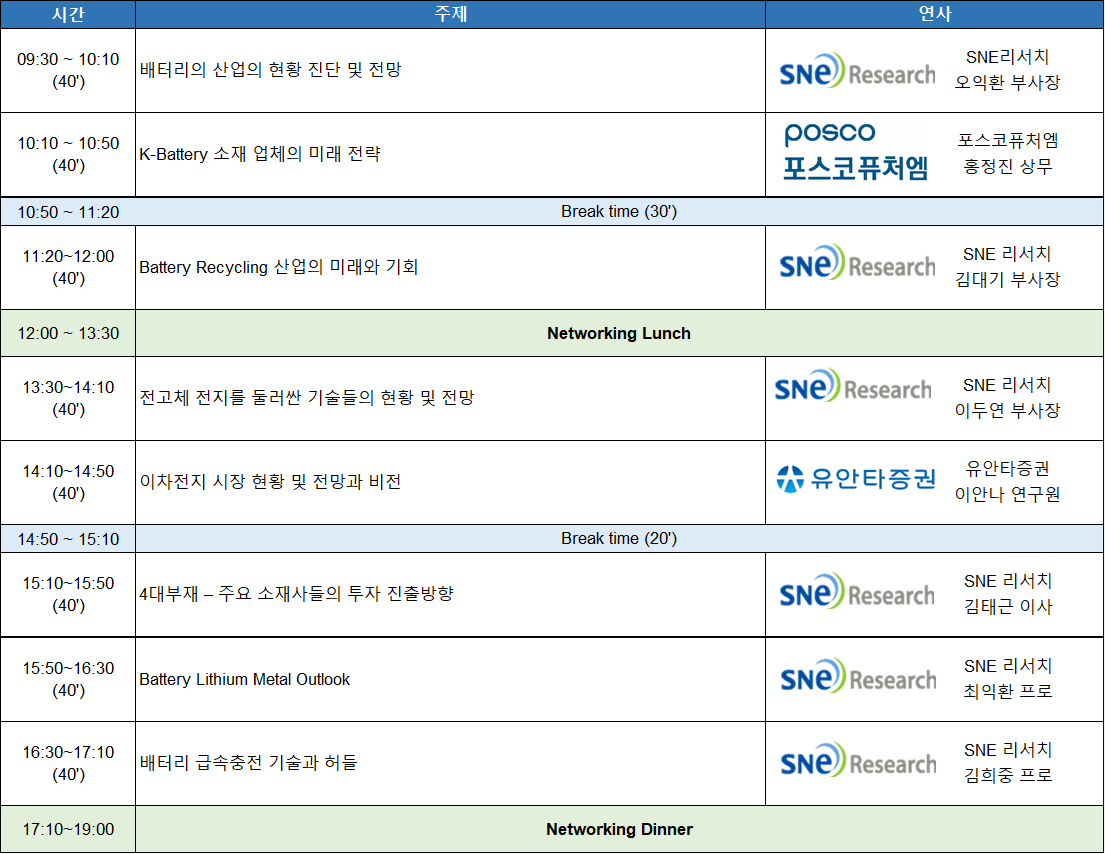Click speaker name 이안나 연구원
The height and width of the screenshot is (854, 1105).
[1007, 495]
